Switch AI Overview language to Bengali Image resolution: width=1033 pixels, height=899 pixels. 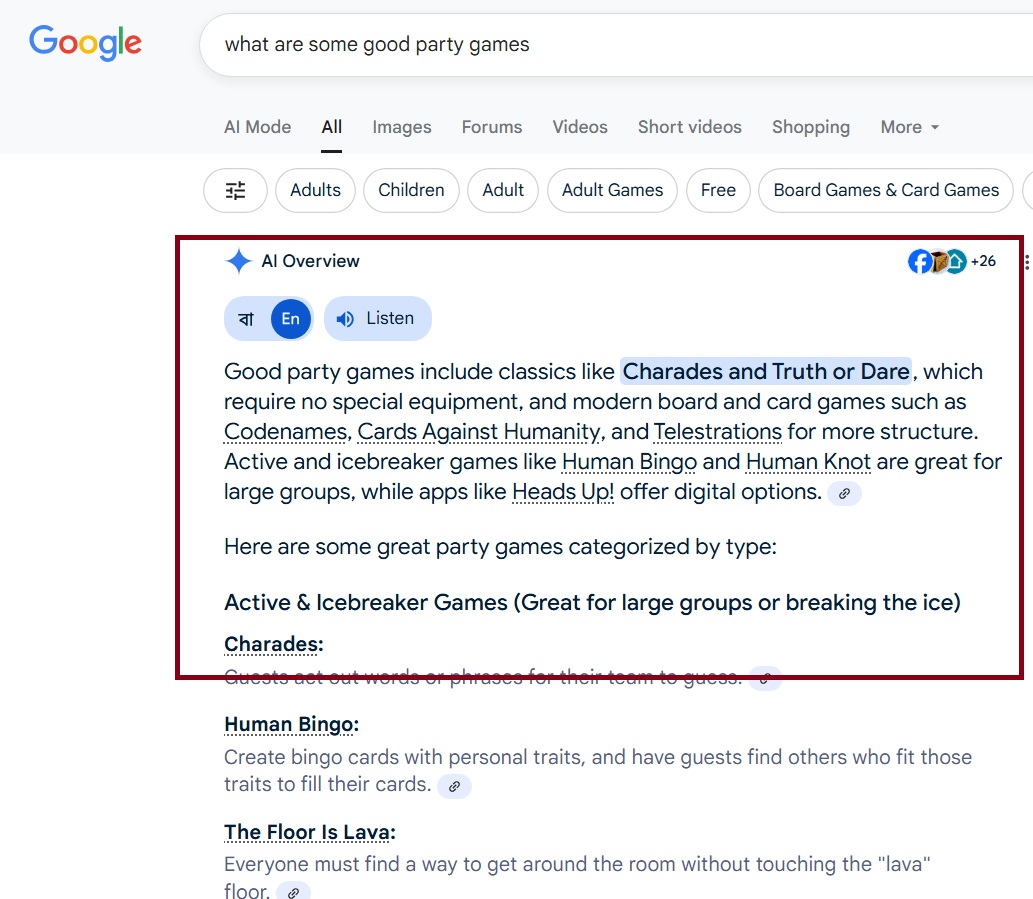point(246,319)
